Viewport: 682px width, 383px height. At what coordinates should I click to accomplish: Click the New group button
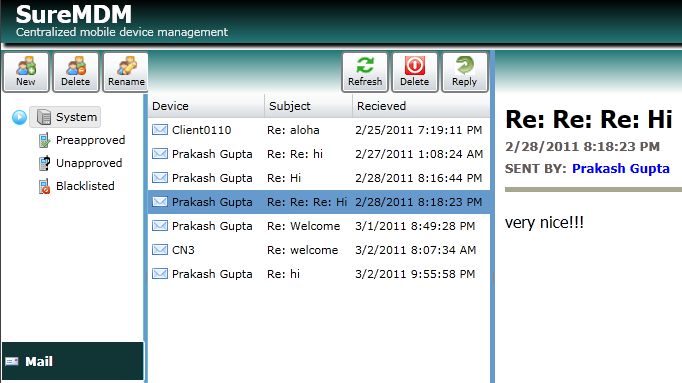(26, 72)
